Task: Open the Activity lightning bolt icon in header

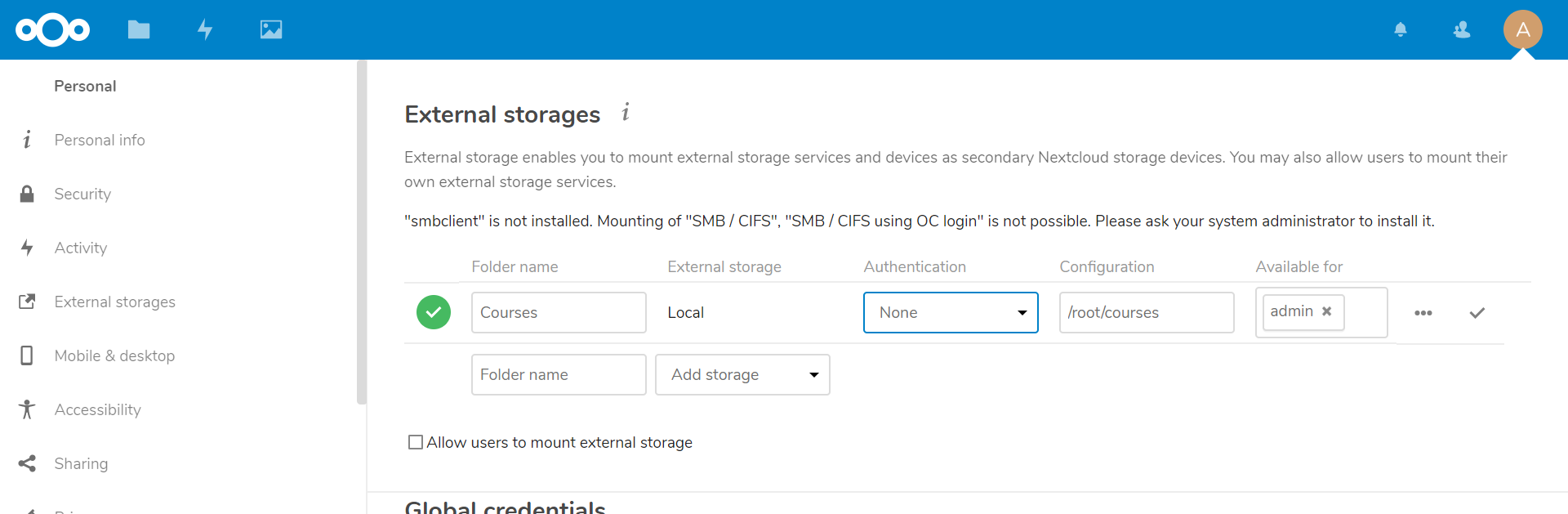Action: point(205,30)
